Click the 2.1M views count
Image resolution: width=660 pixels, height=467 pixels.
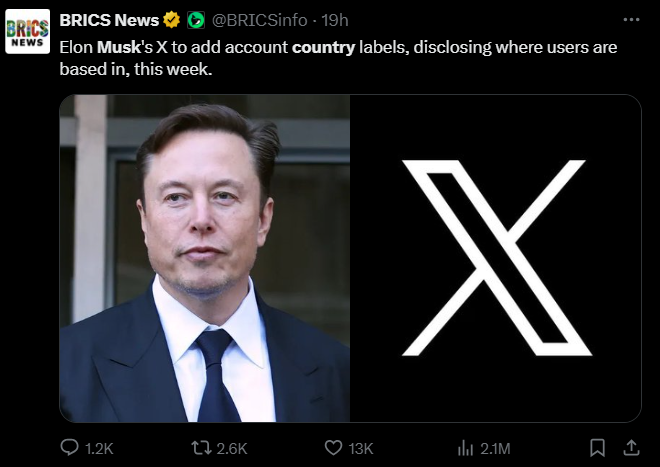(496, 448)
